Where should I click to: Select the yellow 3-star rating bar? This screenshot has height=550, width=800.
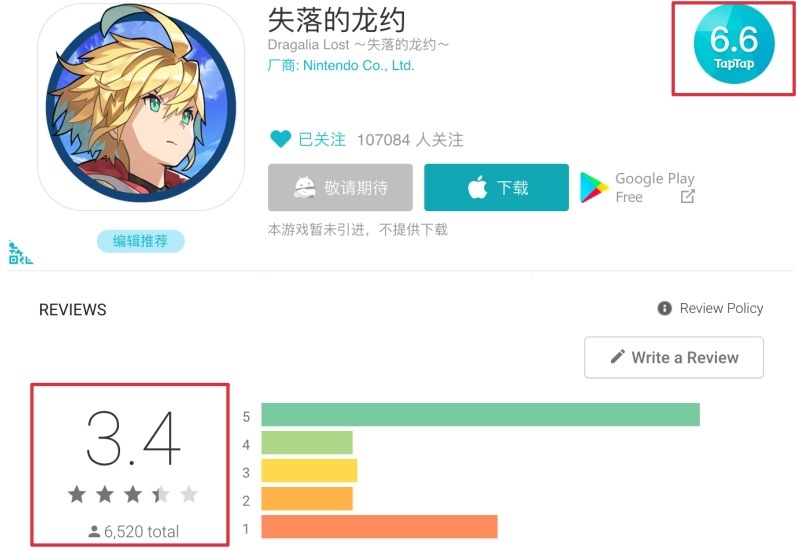pos(309,470)
